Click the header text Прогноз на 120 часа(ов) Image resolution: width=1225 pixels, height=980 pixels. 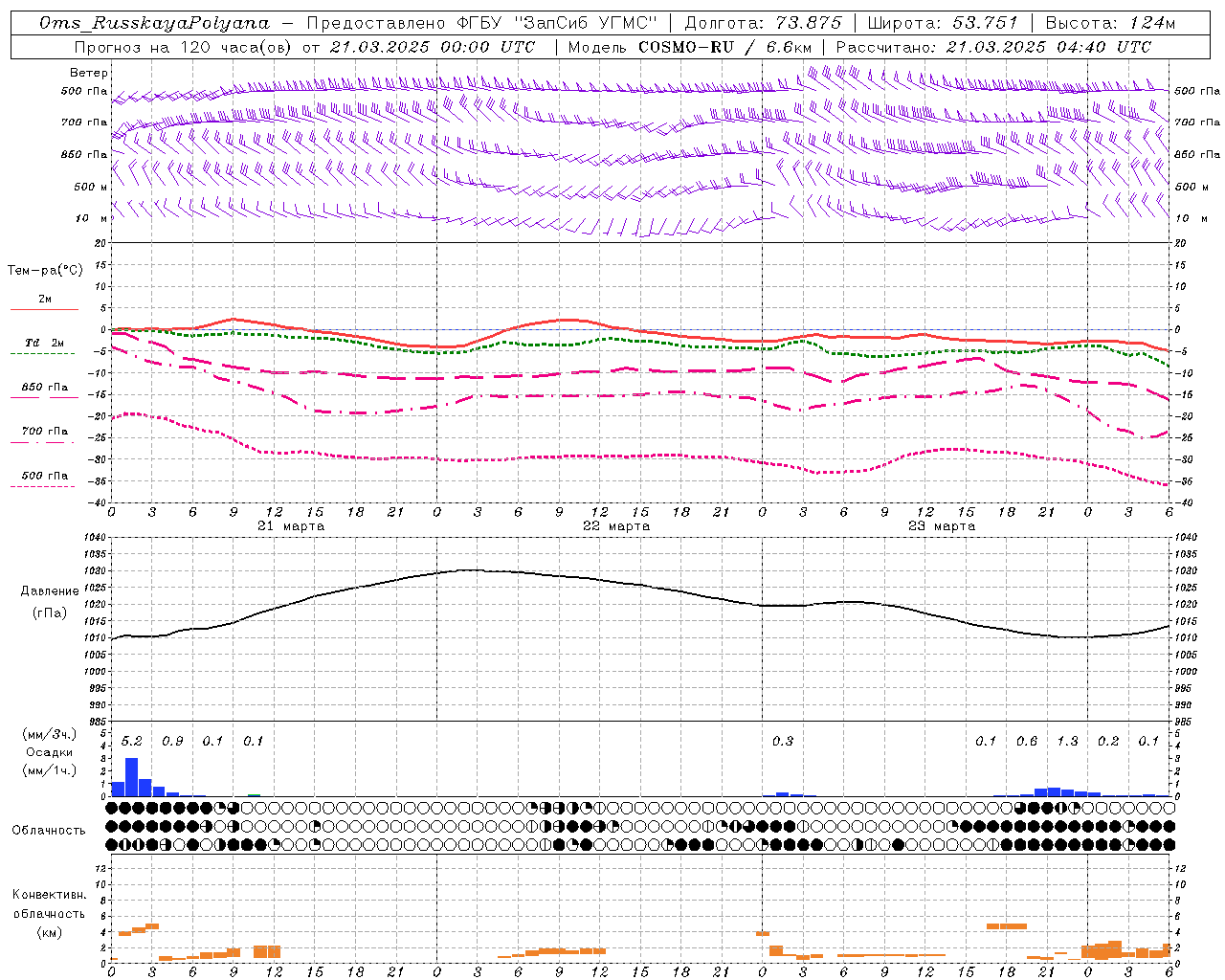(x=184, y=47)
